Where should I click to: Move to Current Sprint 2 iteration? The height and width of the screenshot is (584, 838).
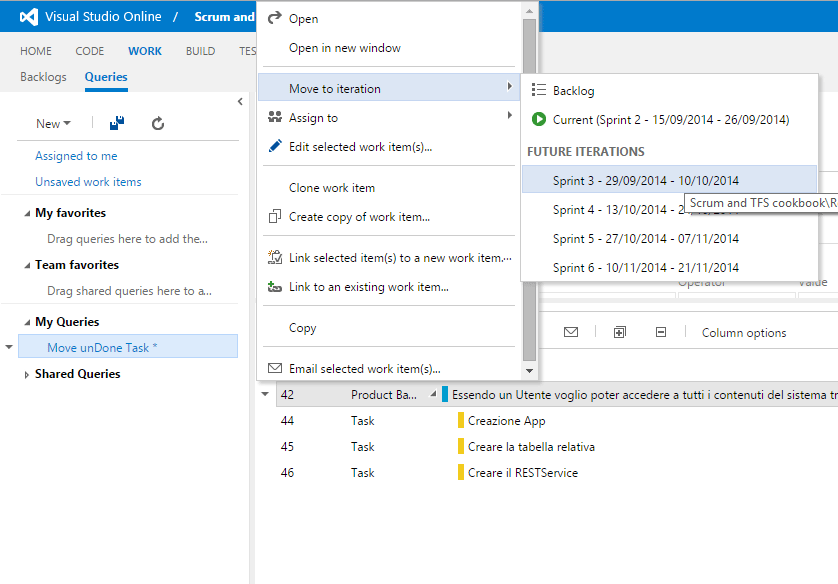click(x=669, y=120)
